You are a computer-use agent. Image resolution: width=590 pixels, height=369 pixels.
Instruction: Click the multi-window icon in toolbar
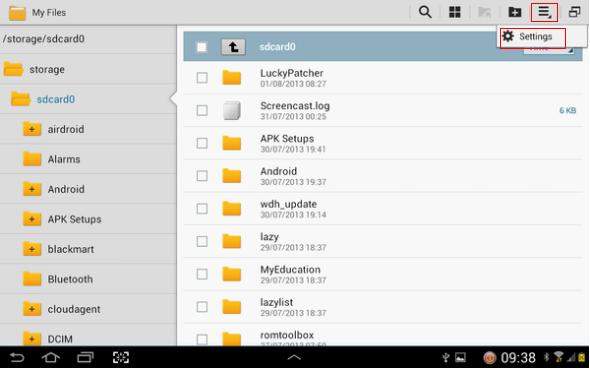[x=574, y=12]
